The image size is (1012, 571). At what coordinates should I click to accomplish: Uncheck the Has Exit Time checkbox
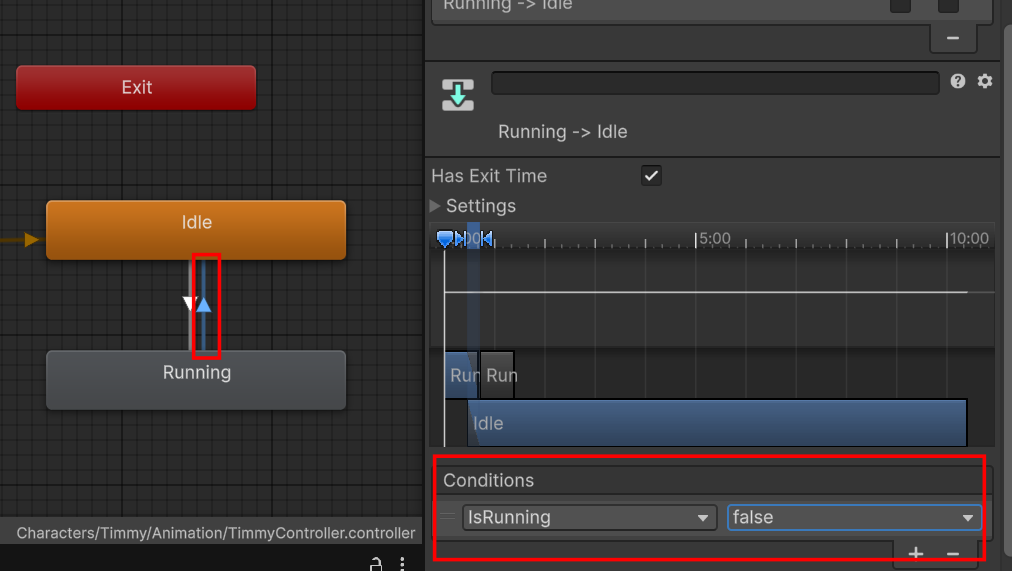651,175
